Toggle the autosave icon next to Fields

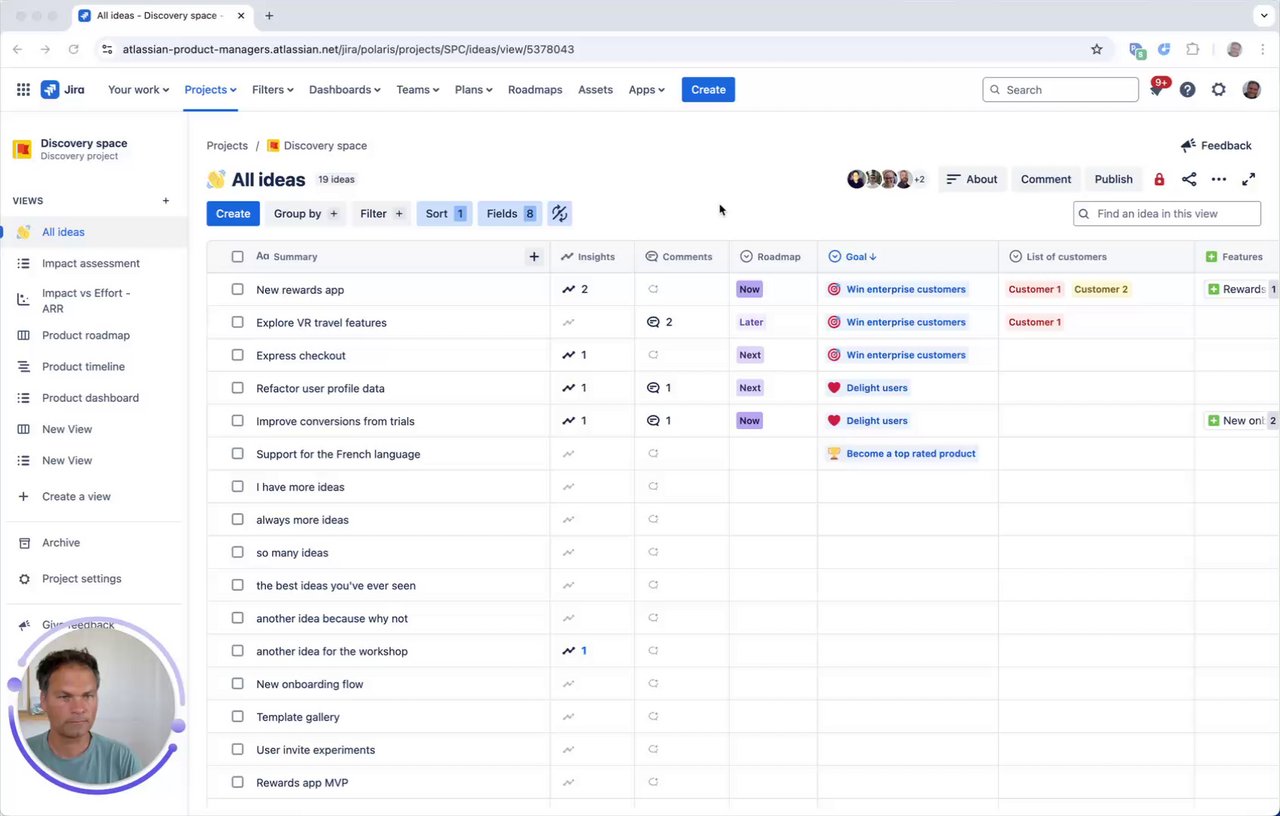[x=559, y=213]
